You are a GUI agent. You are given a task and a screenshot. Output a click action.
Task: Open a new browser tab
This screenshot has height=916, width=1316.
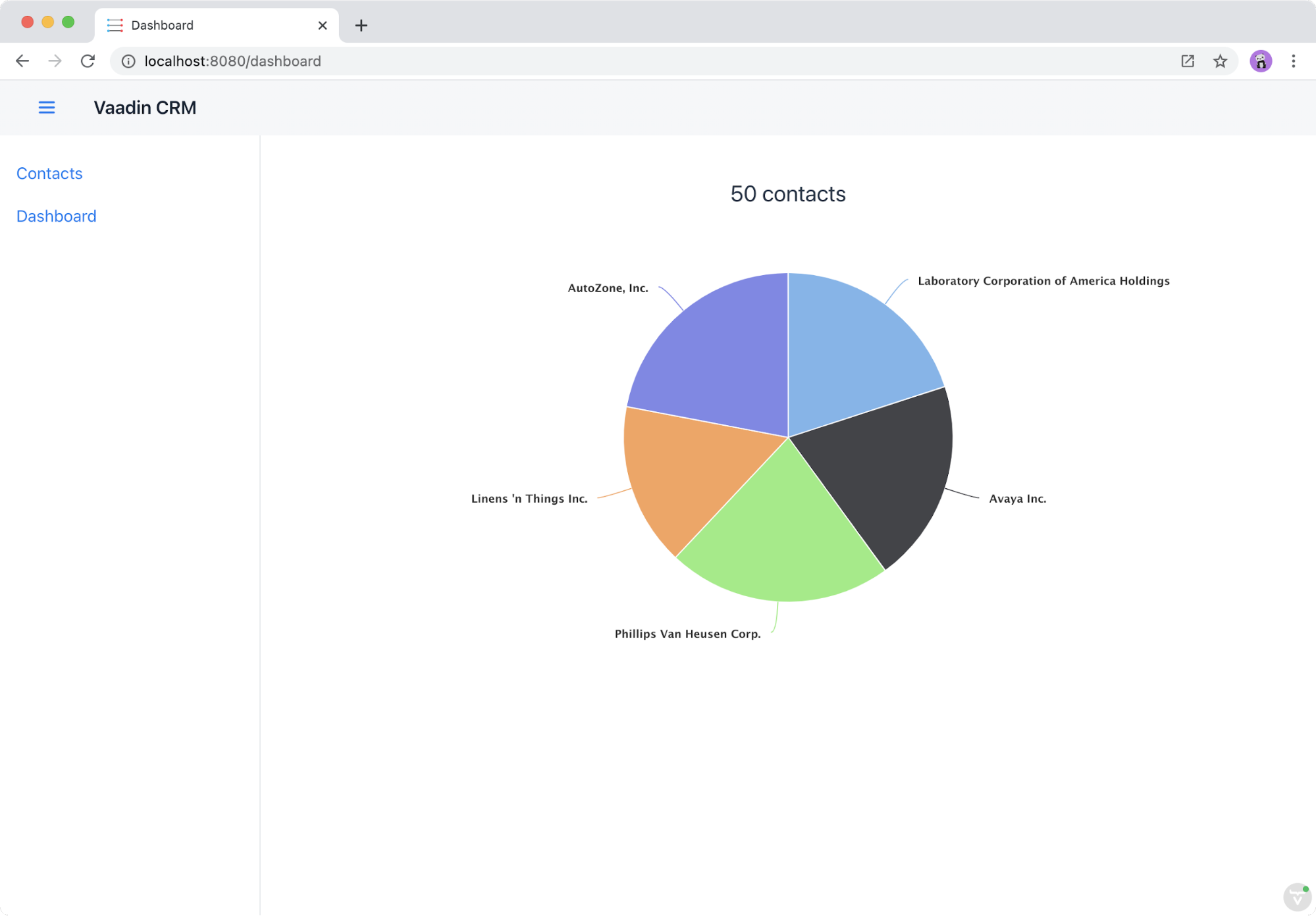coord(360,25)
